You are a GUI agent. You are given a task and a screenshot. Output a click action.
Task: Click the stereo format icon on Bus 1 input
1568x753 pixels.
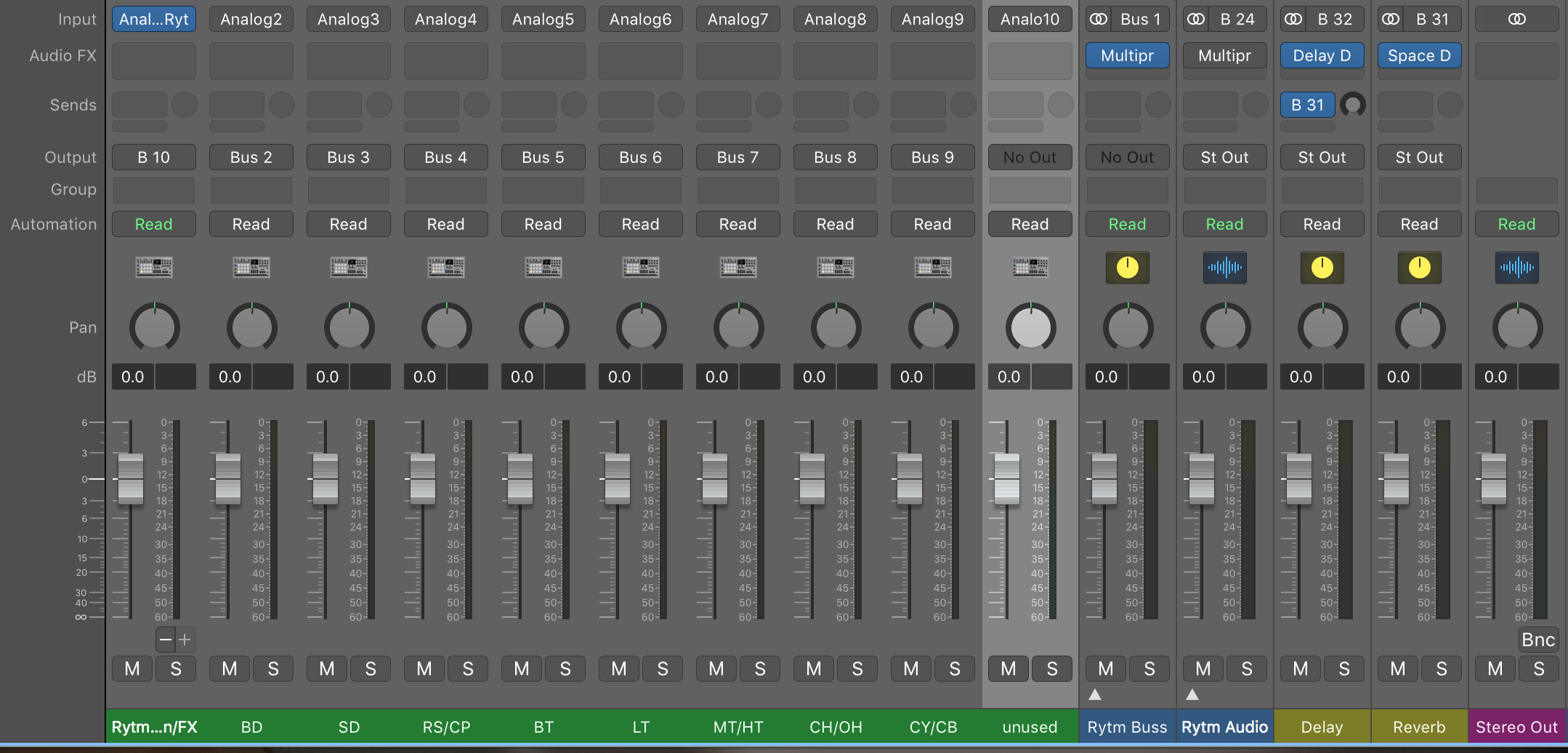[x=1099, y=20]
